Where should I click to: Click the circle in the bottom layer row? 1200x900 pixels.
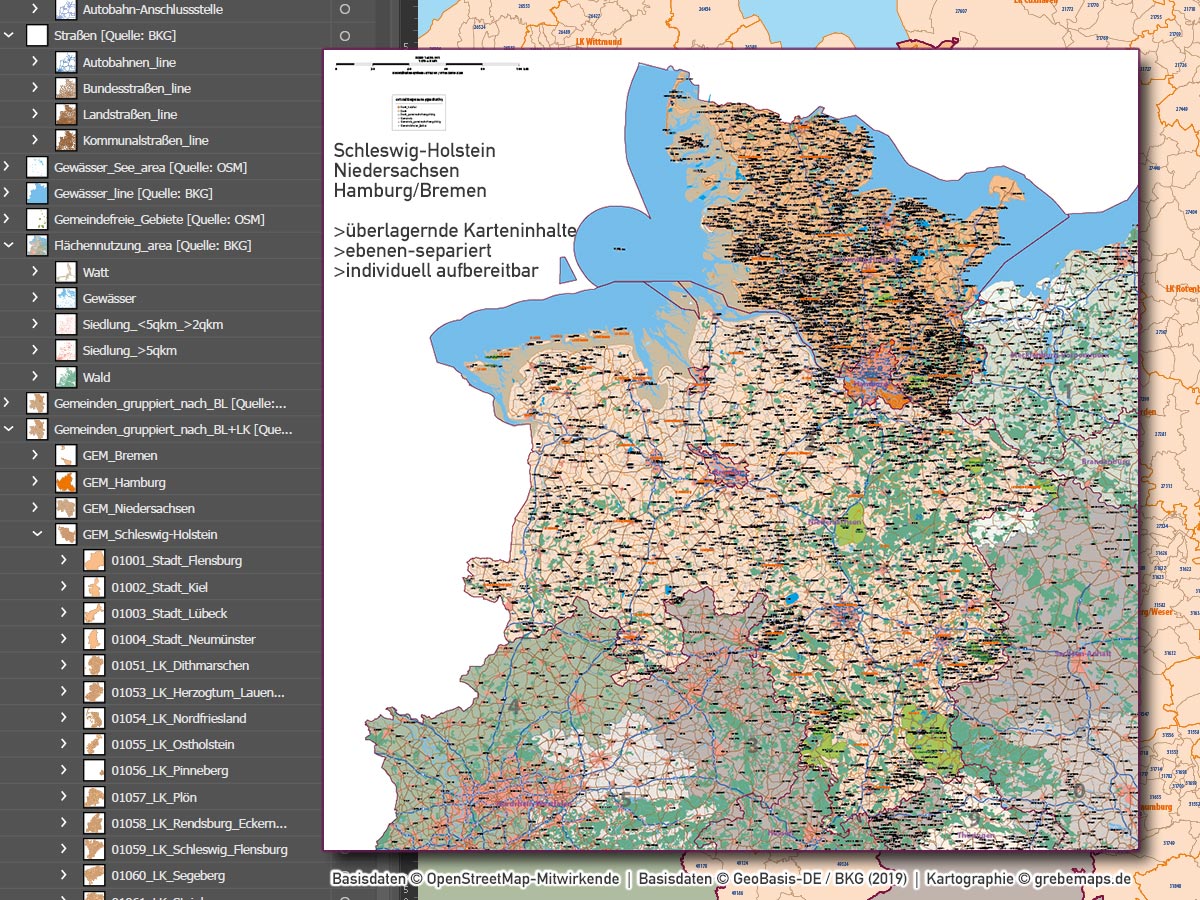tap(345, 896)
